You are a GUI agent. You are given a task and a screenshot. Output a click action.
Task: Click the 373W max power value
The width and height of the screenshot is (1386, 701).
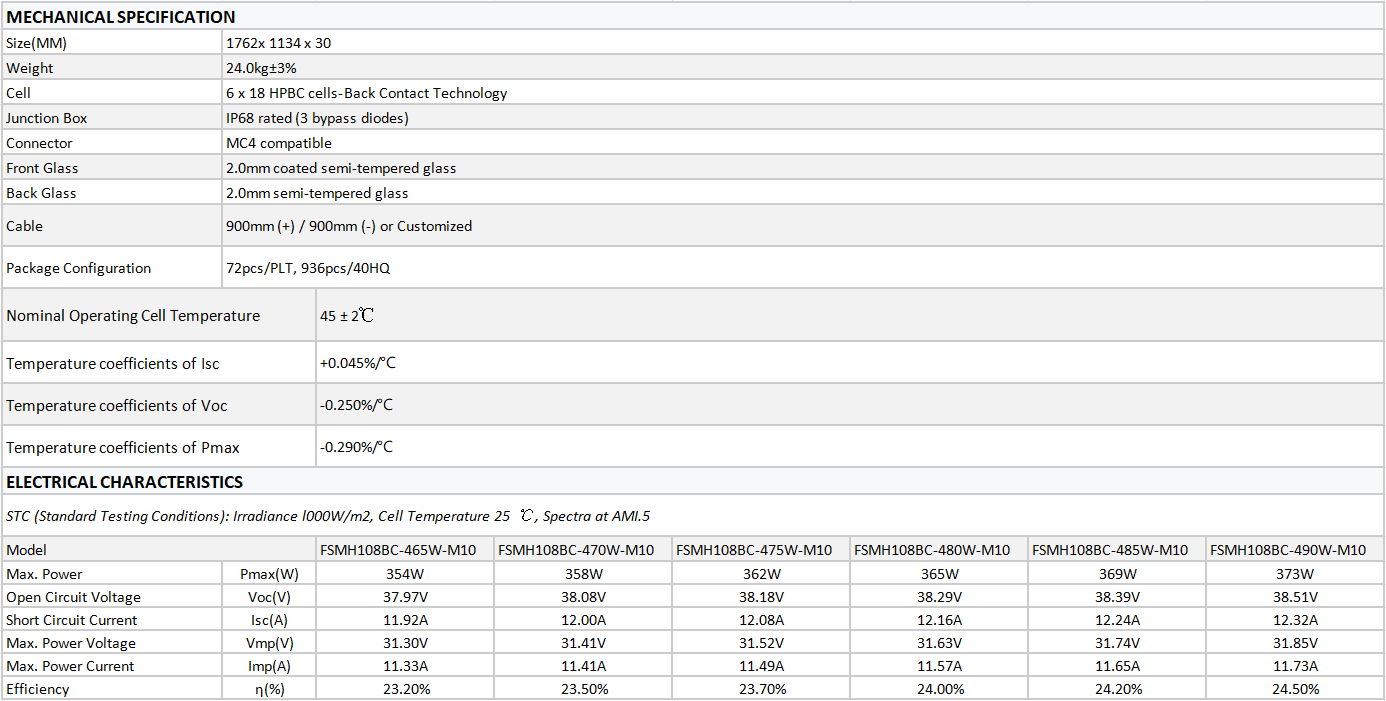pos(1294,574)
